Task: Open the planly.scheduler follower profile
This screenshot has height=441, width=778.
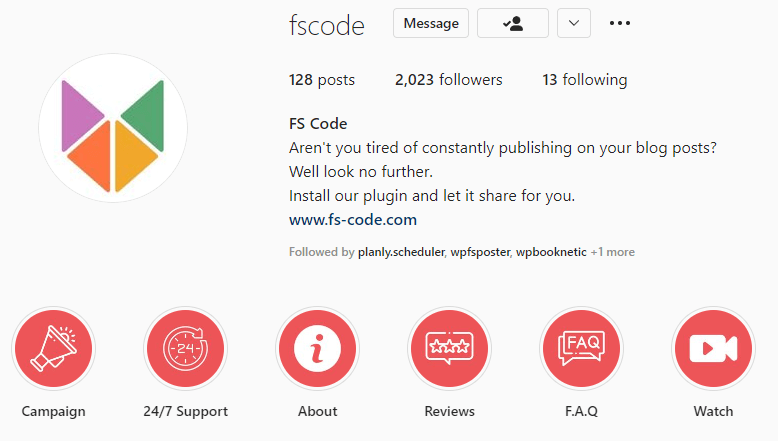Action: click(401, 252)
